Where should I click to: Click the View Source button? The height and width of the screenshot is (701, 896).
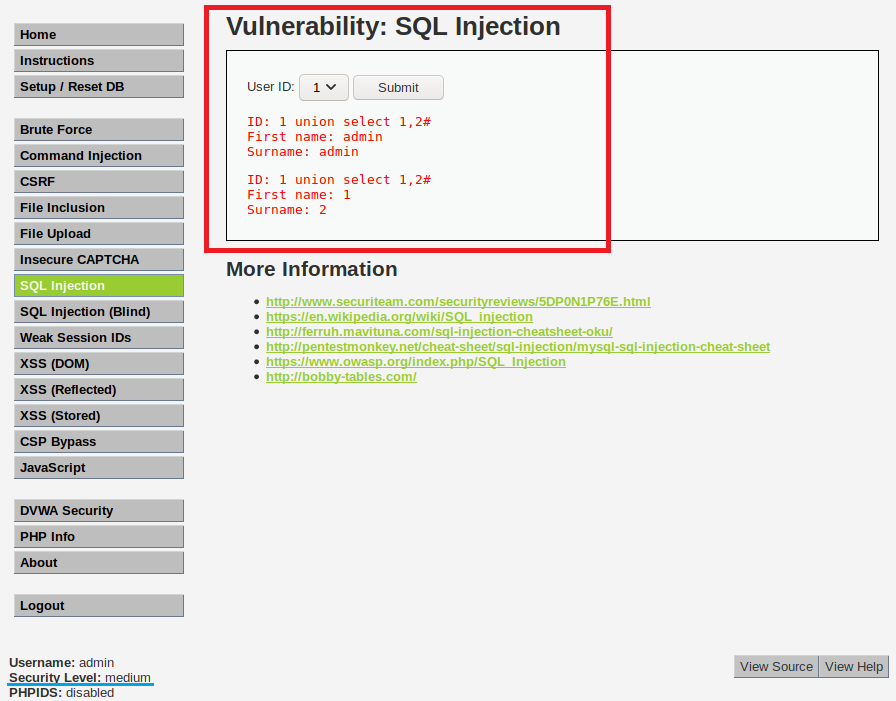tap(776, 667)
